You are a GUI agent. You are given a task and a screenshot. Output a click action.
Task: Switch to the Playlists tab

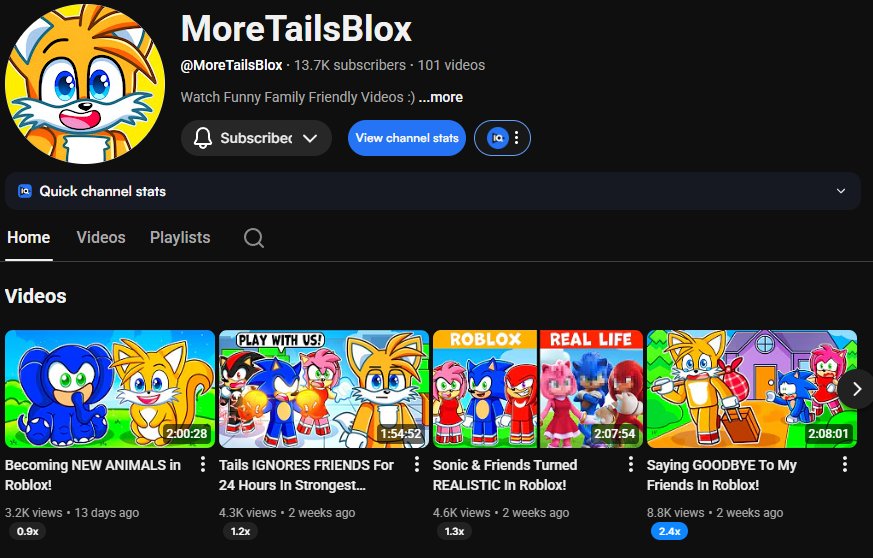point(180,238)
